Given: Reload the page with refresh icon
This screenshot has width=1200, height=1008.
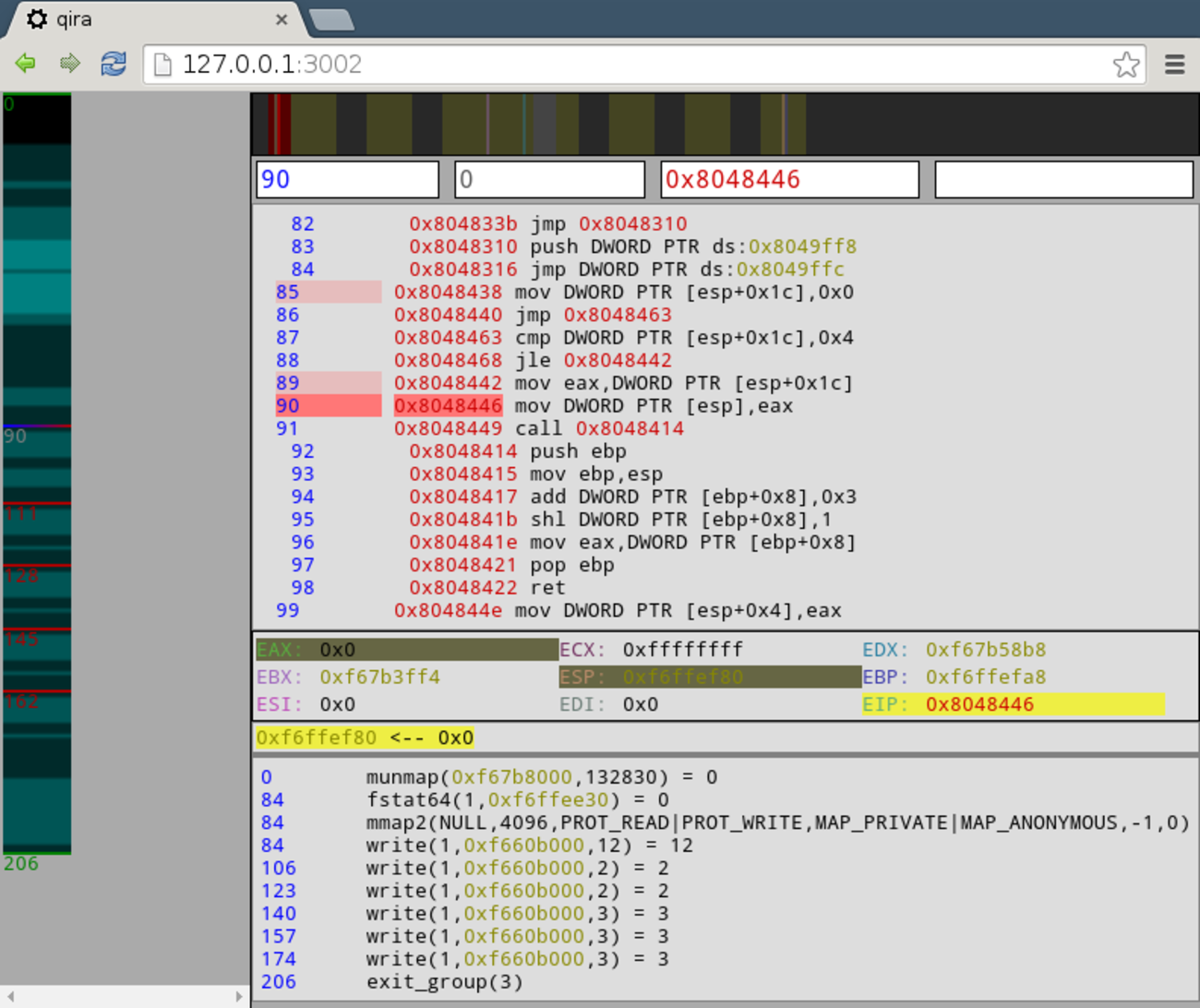Looking at the screenshot, I should tap(114, 64).
